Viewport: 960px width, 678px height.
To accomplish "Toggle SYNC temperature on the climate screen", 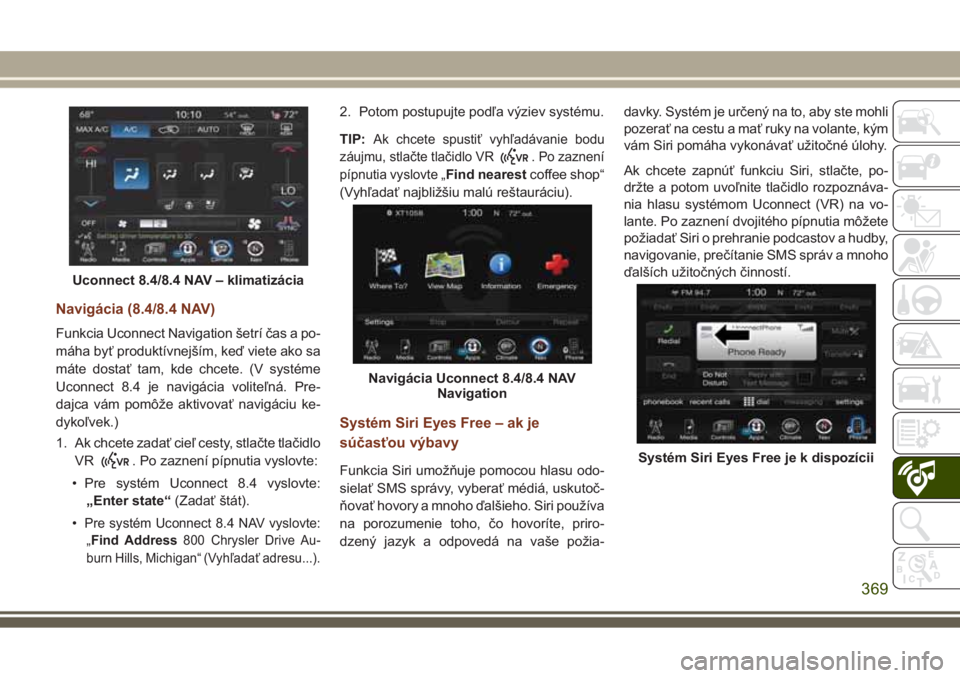I will click(x=287, y=224).
